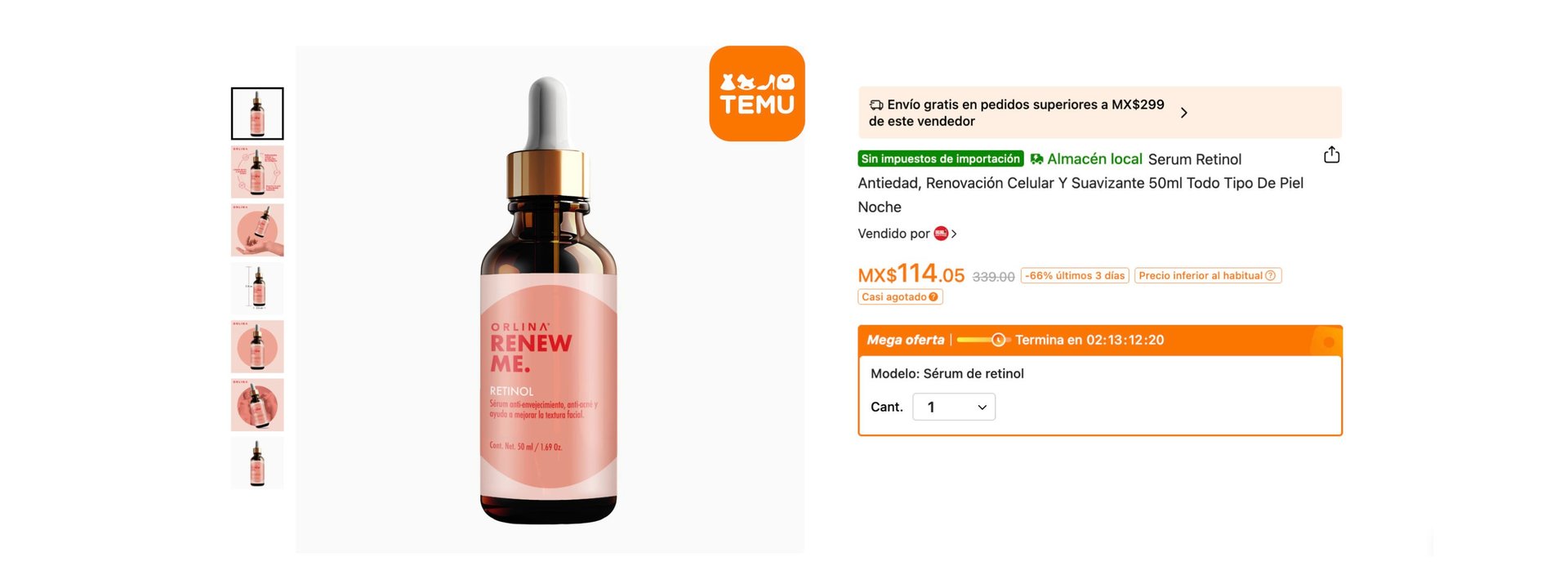The image size is (1568, 588).
Task: Click the -66% últimos 3 días tag
Action: pyautogui.click(x=1075, y=276)
